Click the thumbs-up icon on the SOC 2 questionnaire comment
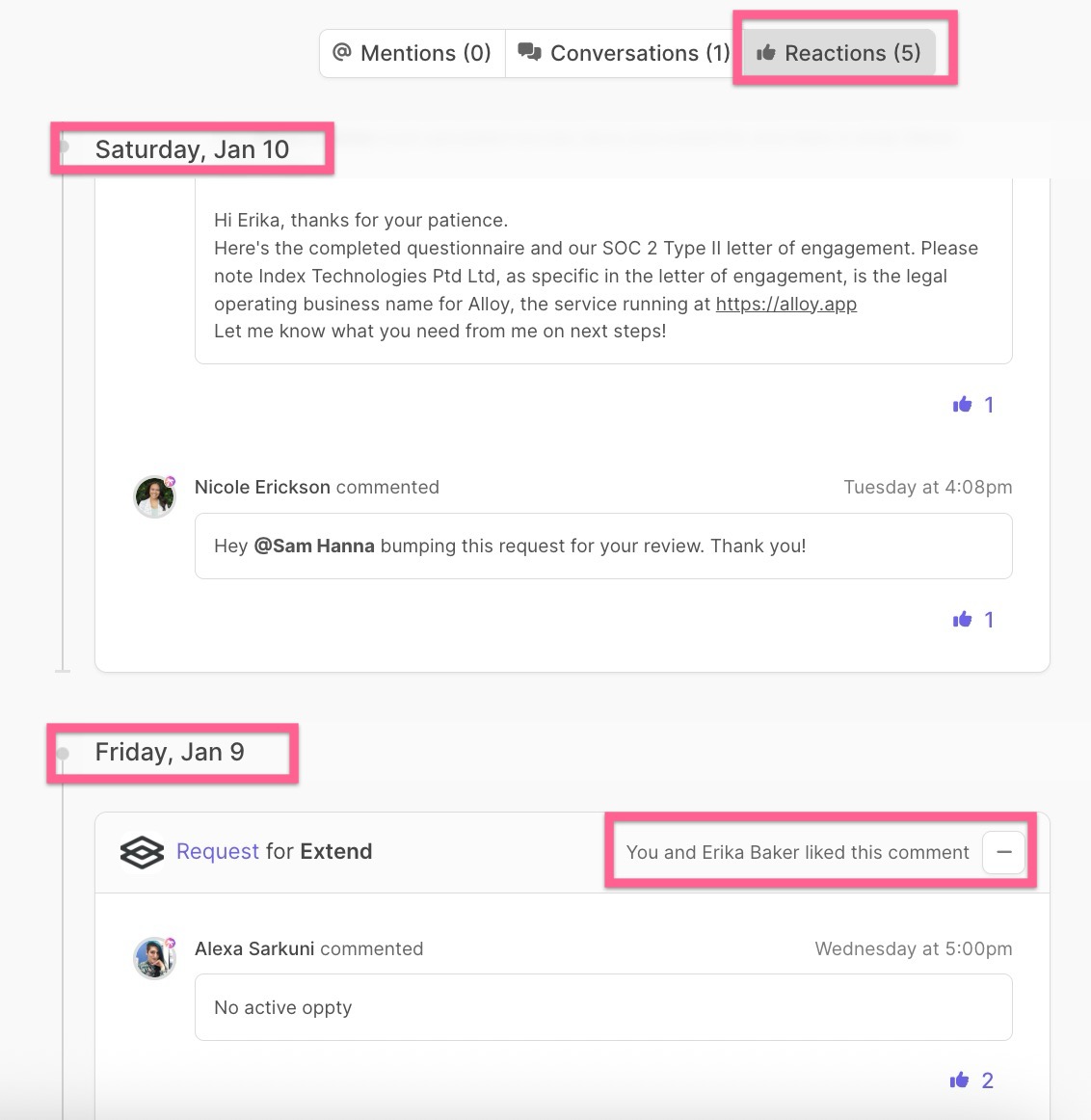The width and height of the screenshot is (1091, 1120). tap(962, 405)
